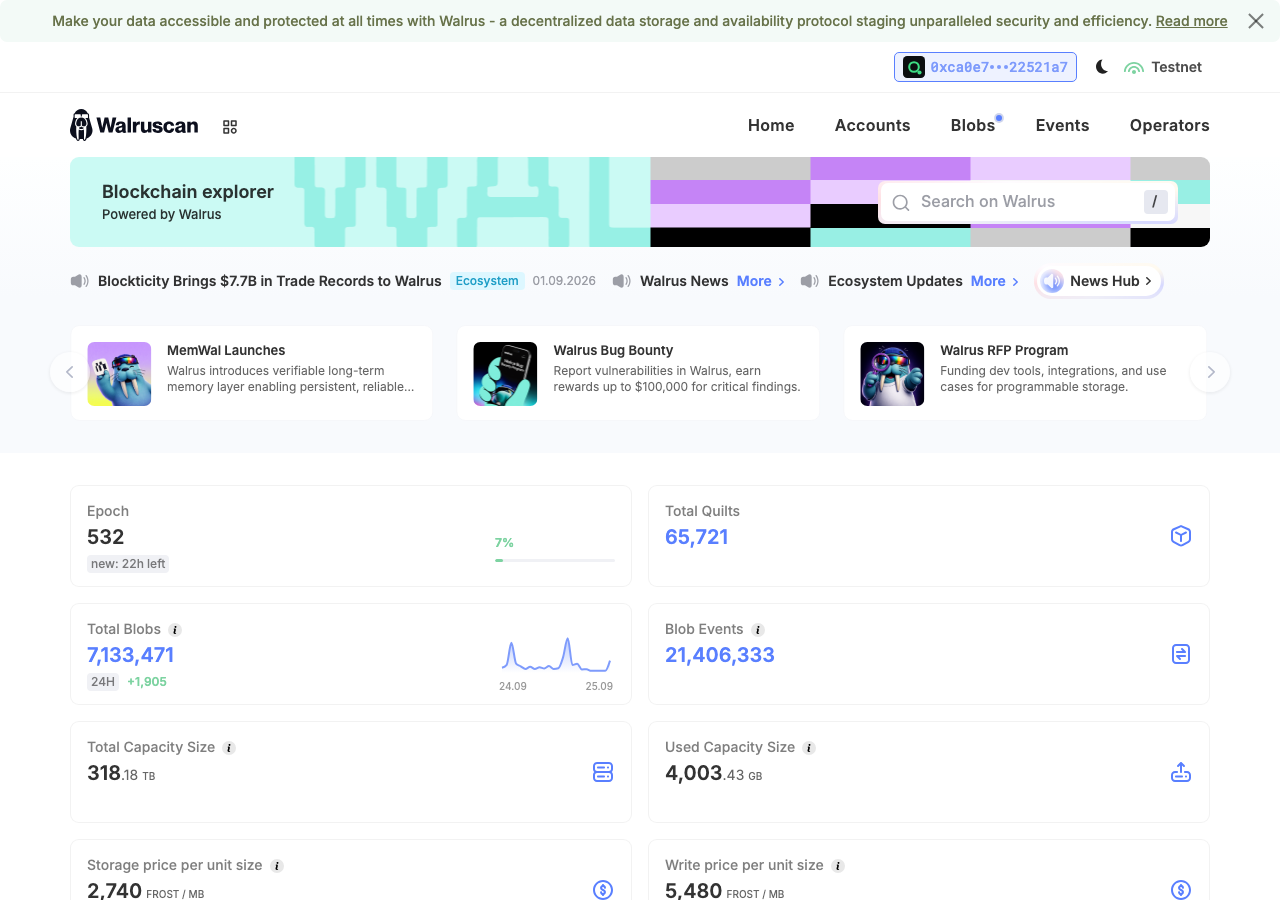
Task: Click the epoch 7% progress bar
Action: 554,560
